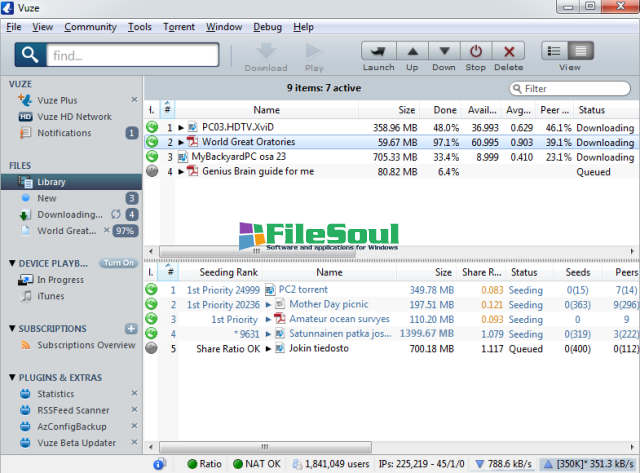The width and height of the screenshot is (640, 473).
Task: Open Vuze HD Network sidebar item
Action: (x=74, y=117)
